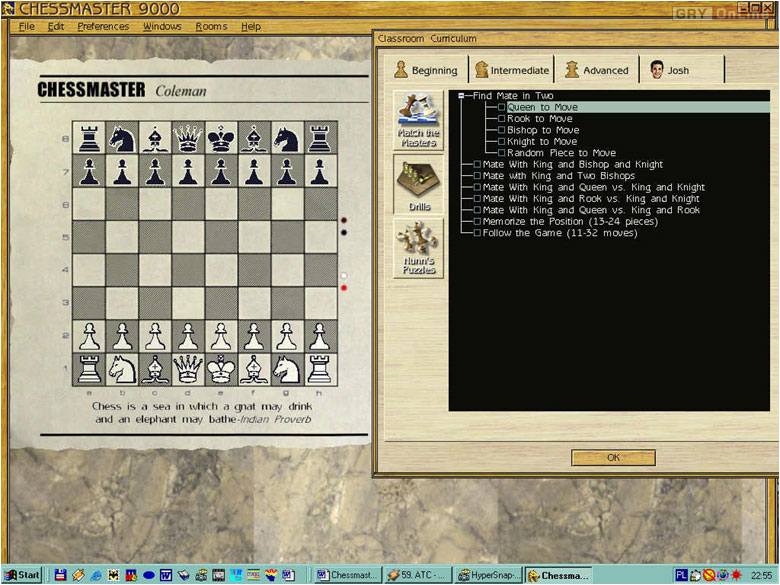780x585 pixels.
Task: Select the black pawn on h7
Action: click(320, 171)
